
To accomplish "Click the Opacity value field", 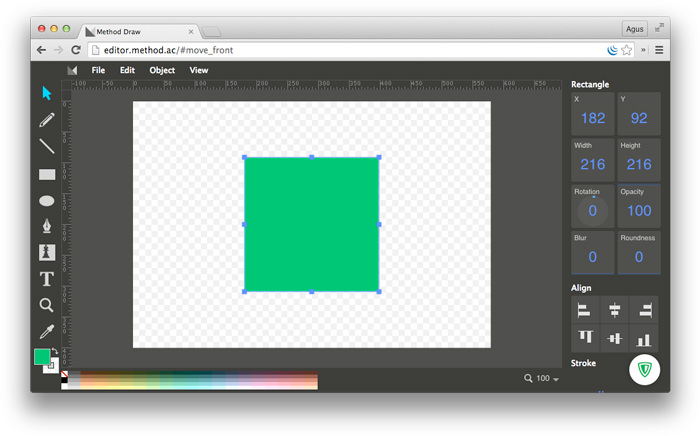I will tap(639, 210).
